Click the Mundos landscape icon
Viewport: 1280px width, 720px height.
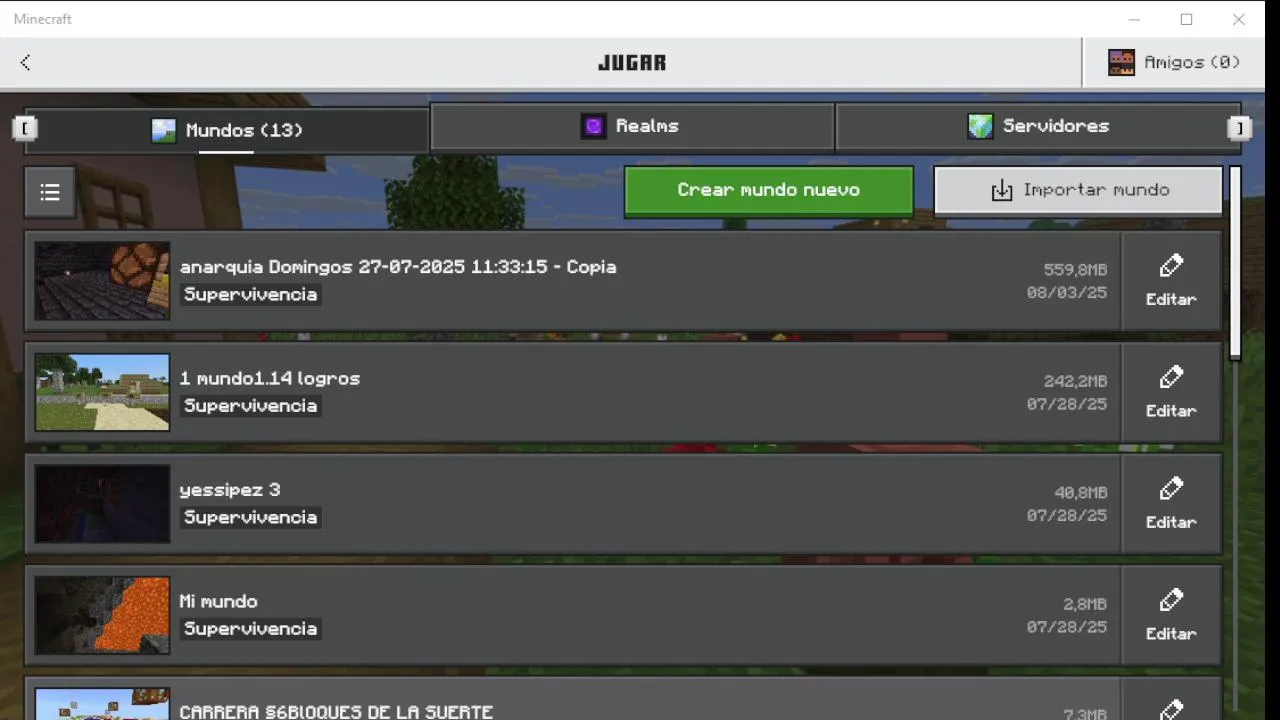pyautogui.click(x=163, y=130)
